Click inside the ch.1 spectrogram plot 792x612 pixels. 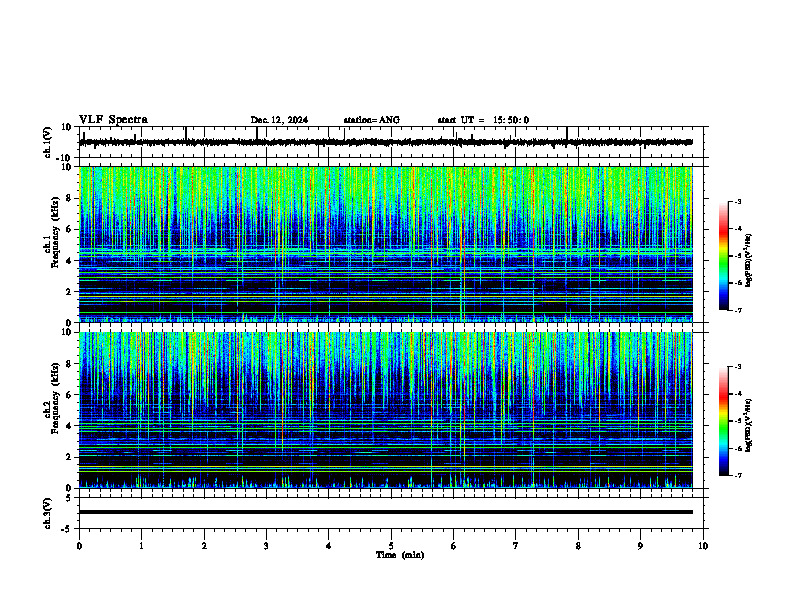[x=385, y=244]
